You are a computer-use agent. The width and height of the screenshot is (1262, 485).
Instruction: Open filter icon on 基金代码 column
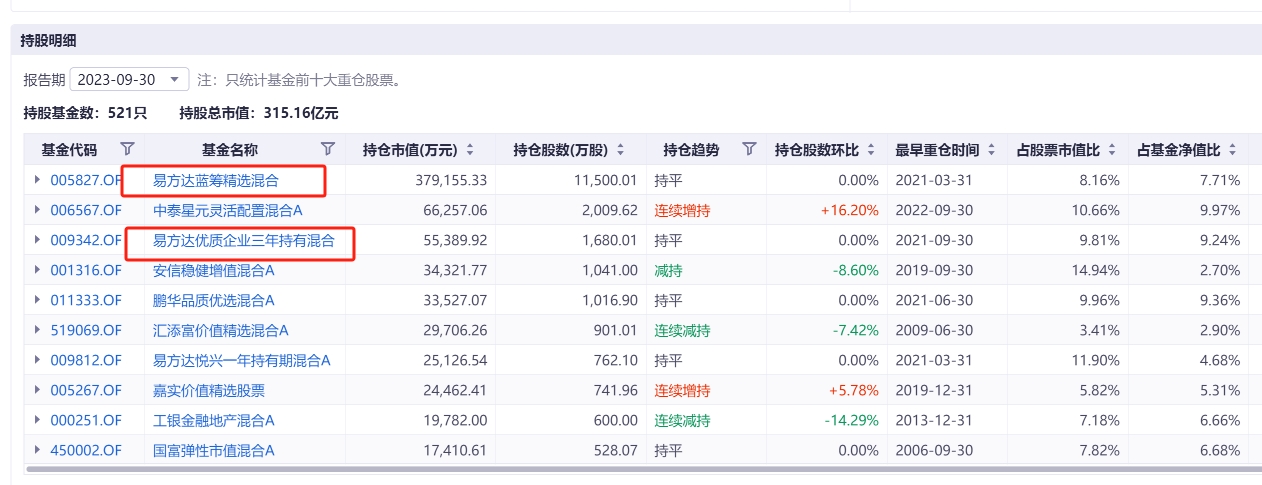pos(127,150)
